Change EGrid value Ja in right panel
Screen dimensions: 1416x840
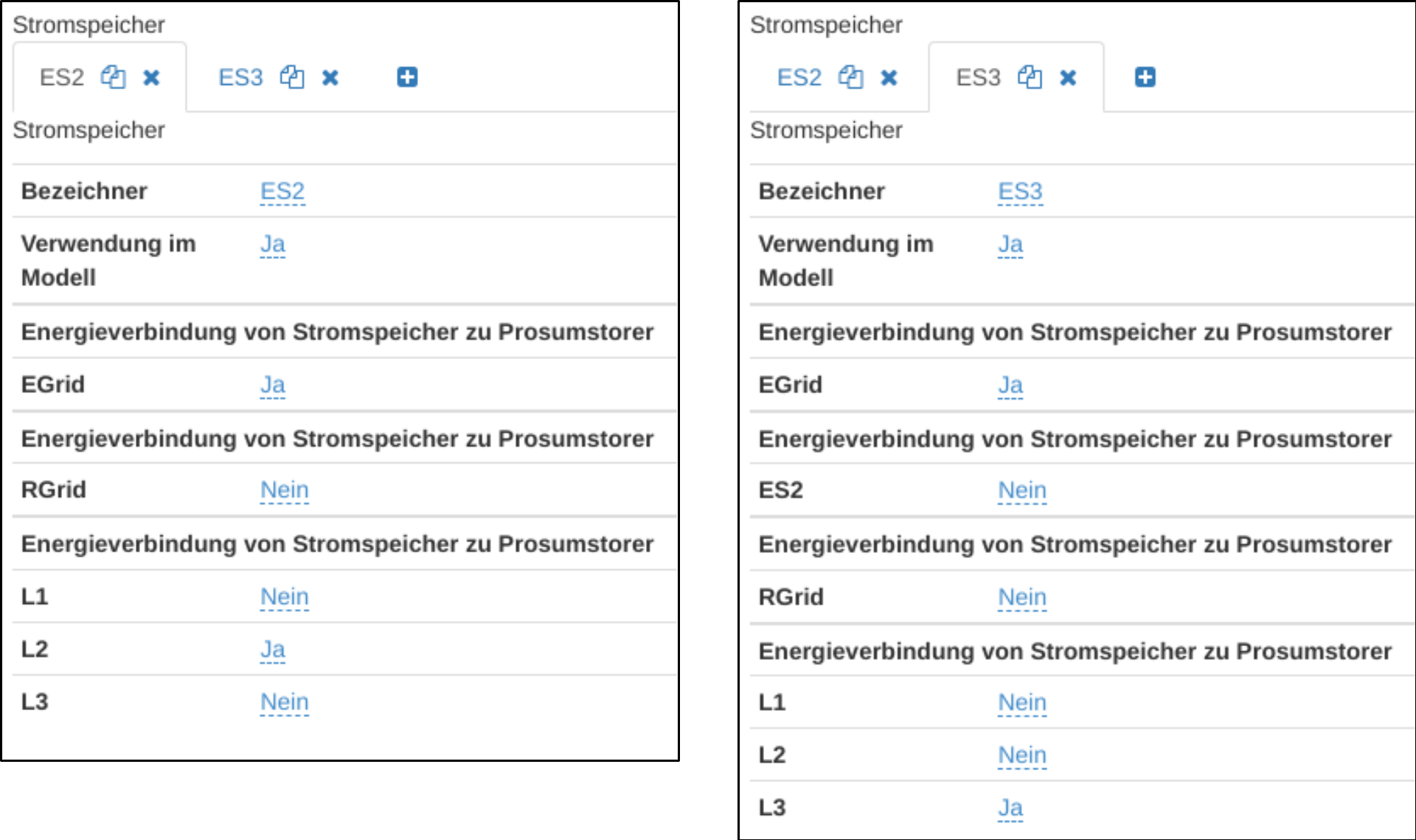1010,386
